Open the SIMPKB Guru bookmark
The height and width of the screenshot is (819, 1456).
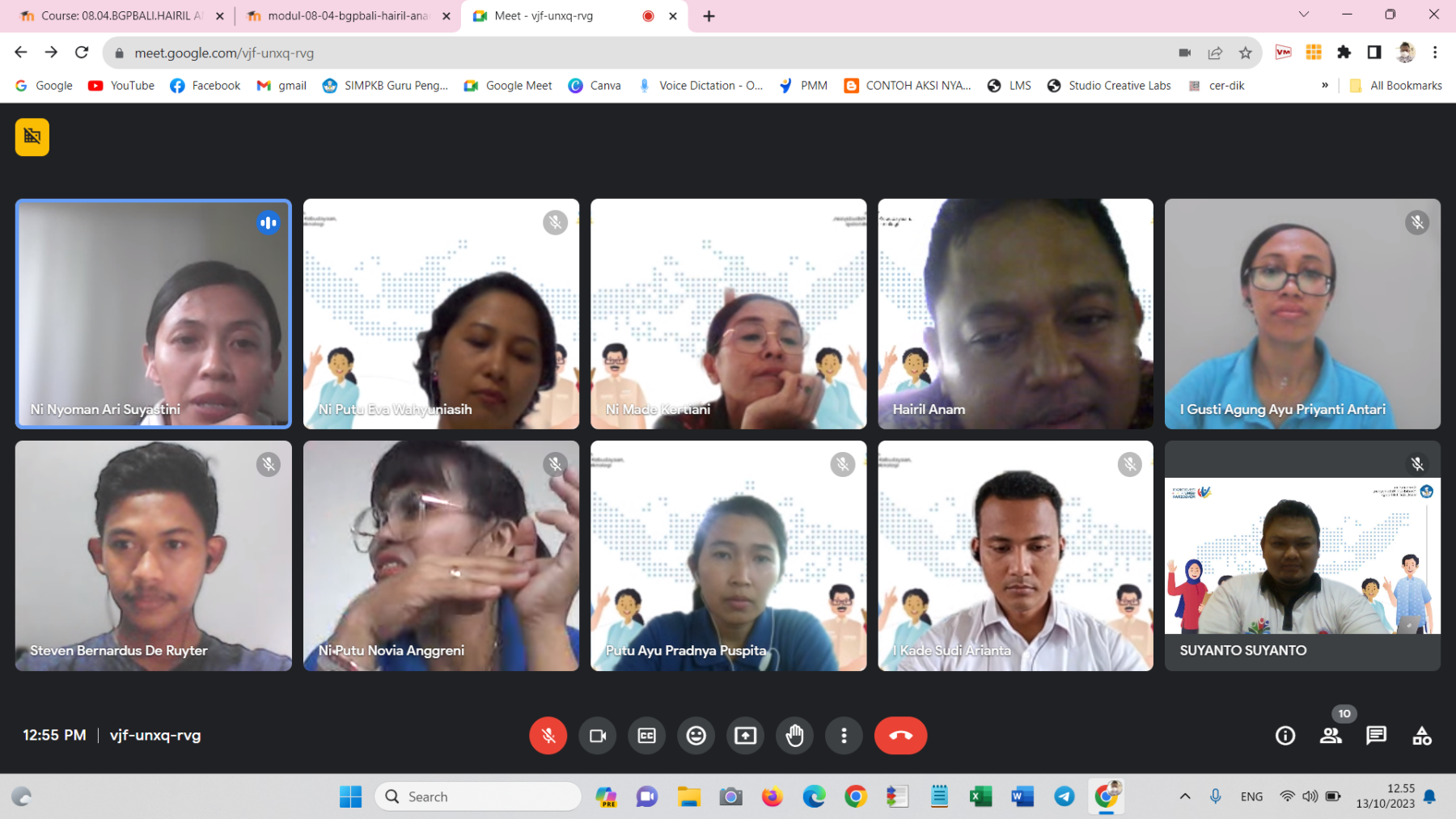385,86
